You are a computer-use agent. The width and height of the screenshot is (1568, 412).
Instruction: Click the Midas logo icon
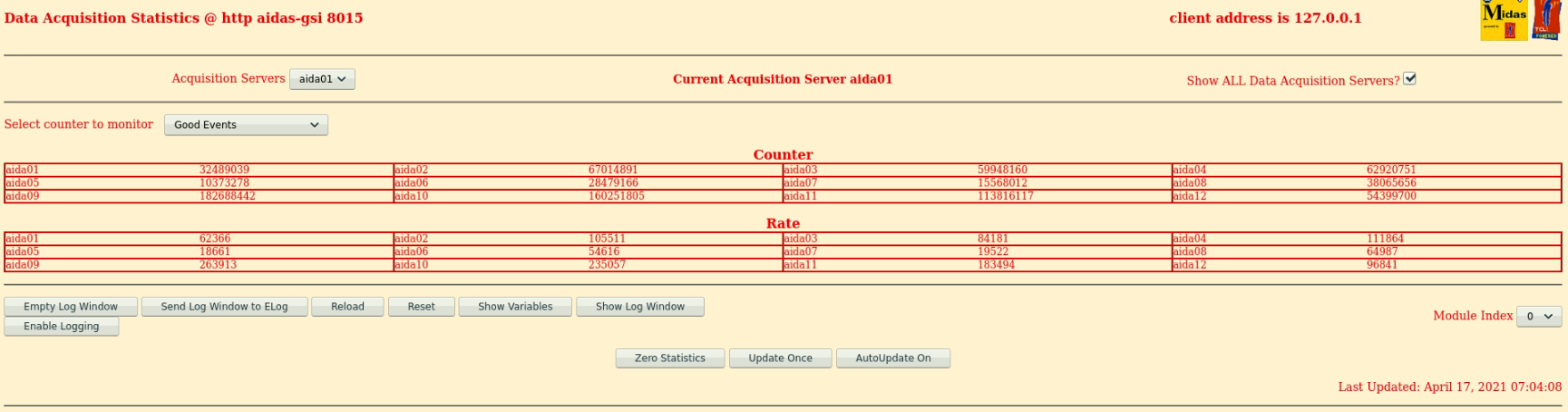click(1504, 20)
